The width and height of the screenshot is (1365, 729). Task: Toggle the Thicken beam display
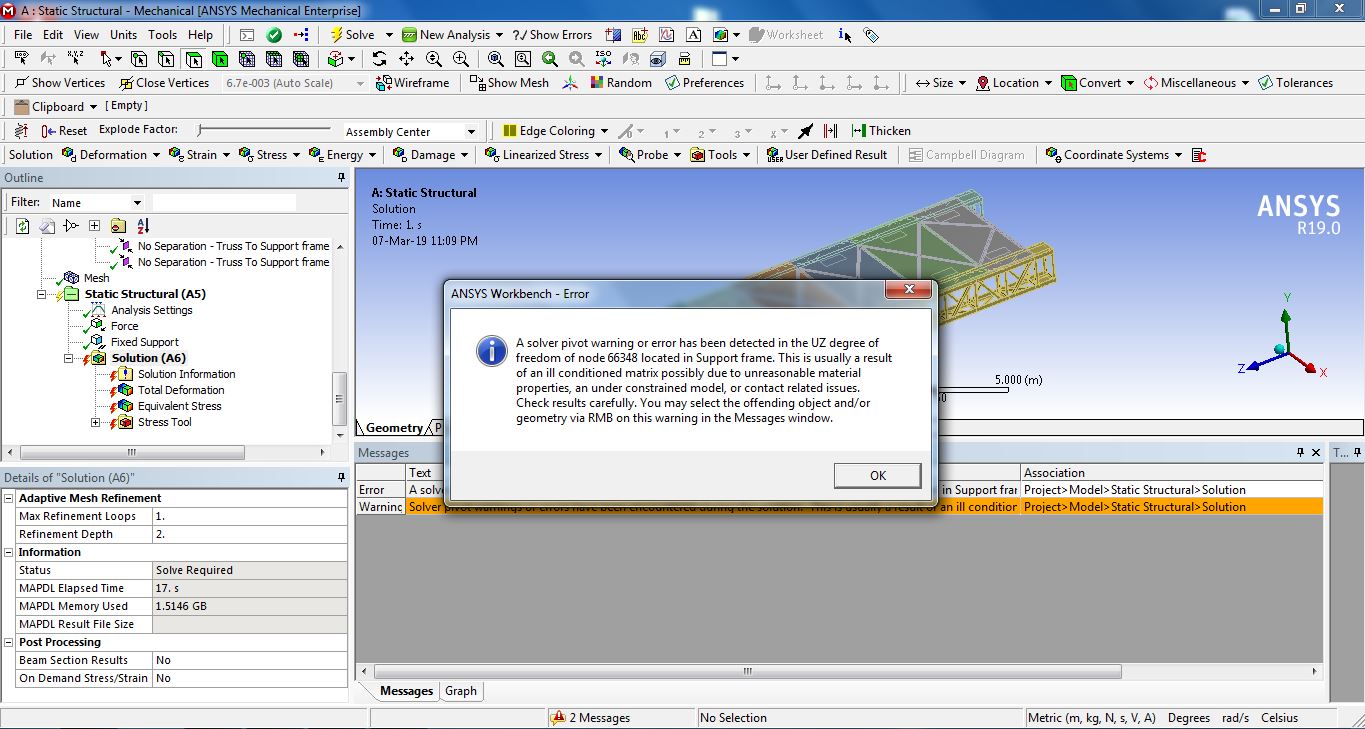883,130
